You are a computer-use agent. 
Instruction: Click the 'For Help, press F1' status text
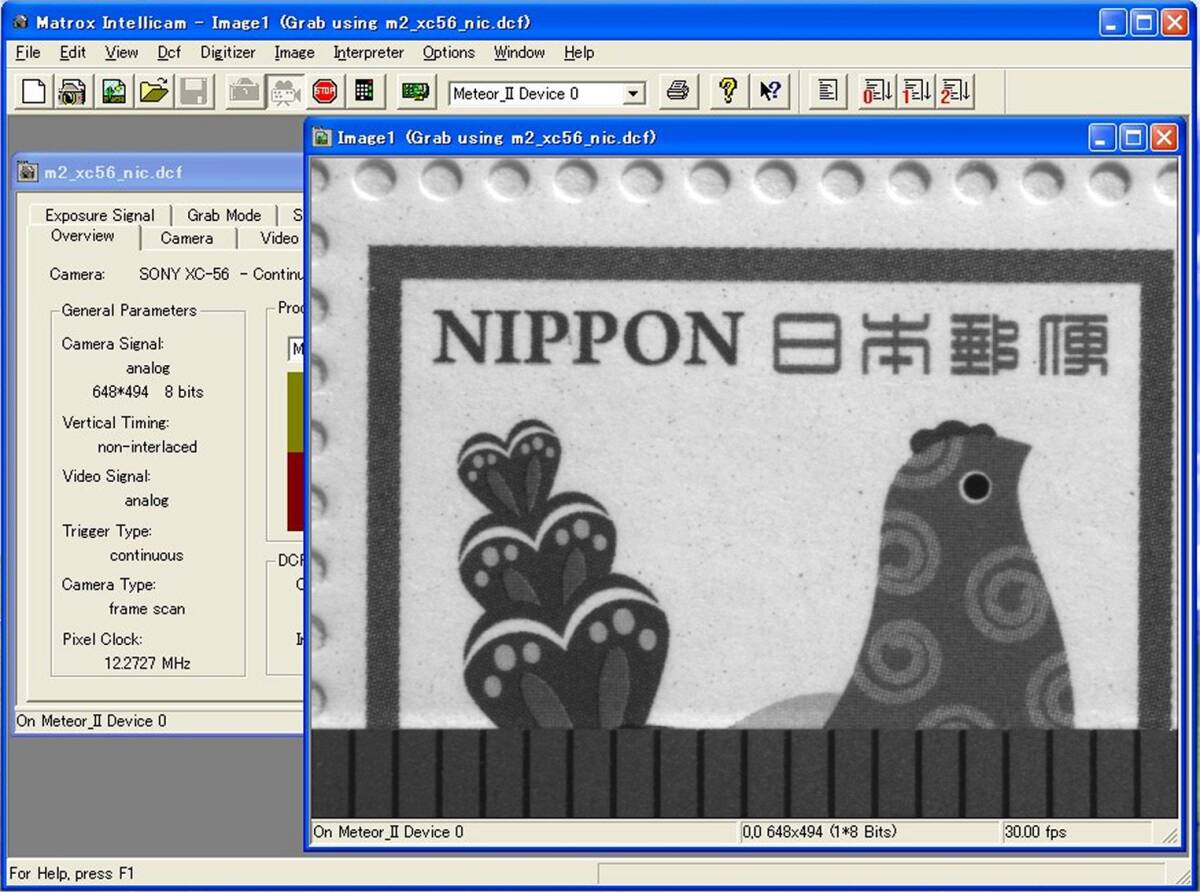click(72, 874)
